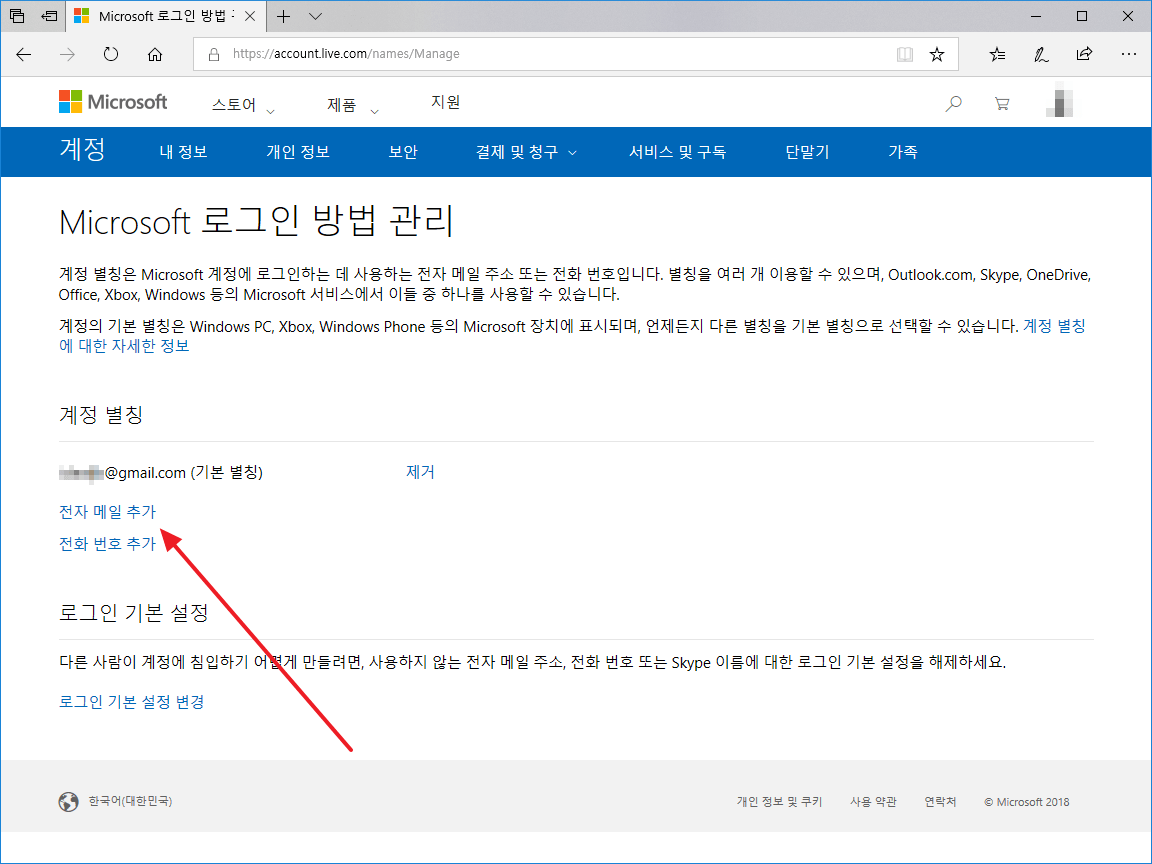Click the Microsoft logo
Screen dimensions: 1152x864
tap(113, 101)
